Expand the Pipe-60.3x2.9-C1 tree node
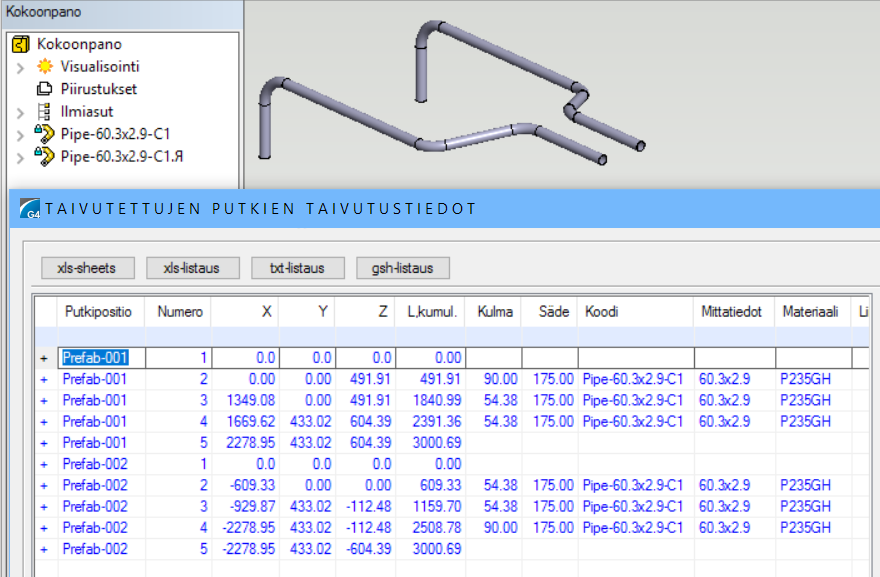The height and width of the screenshot is (577, 880). click(20, 133)
